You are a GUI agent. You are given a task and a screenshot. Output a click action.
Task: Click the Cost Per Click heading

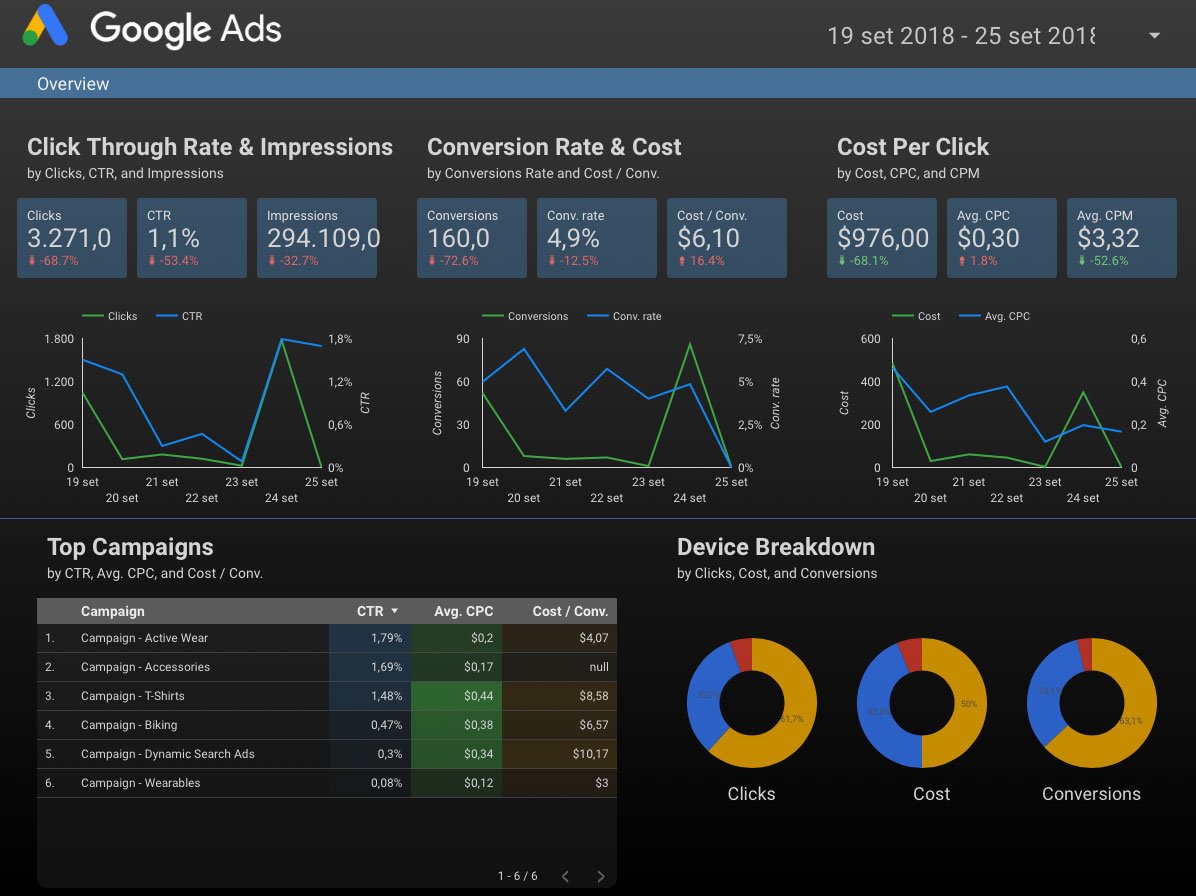(x=912, y=146)
